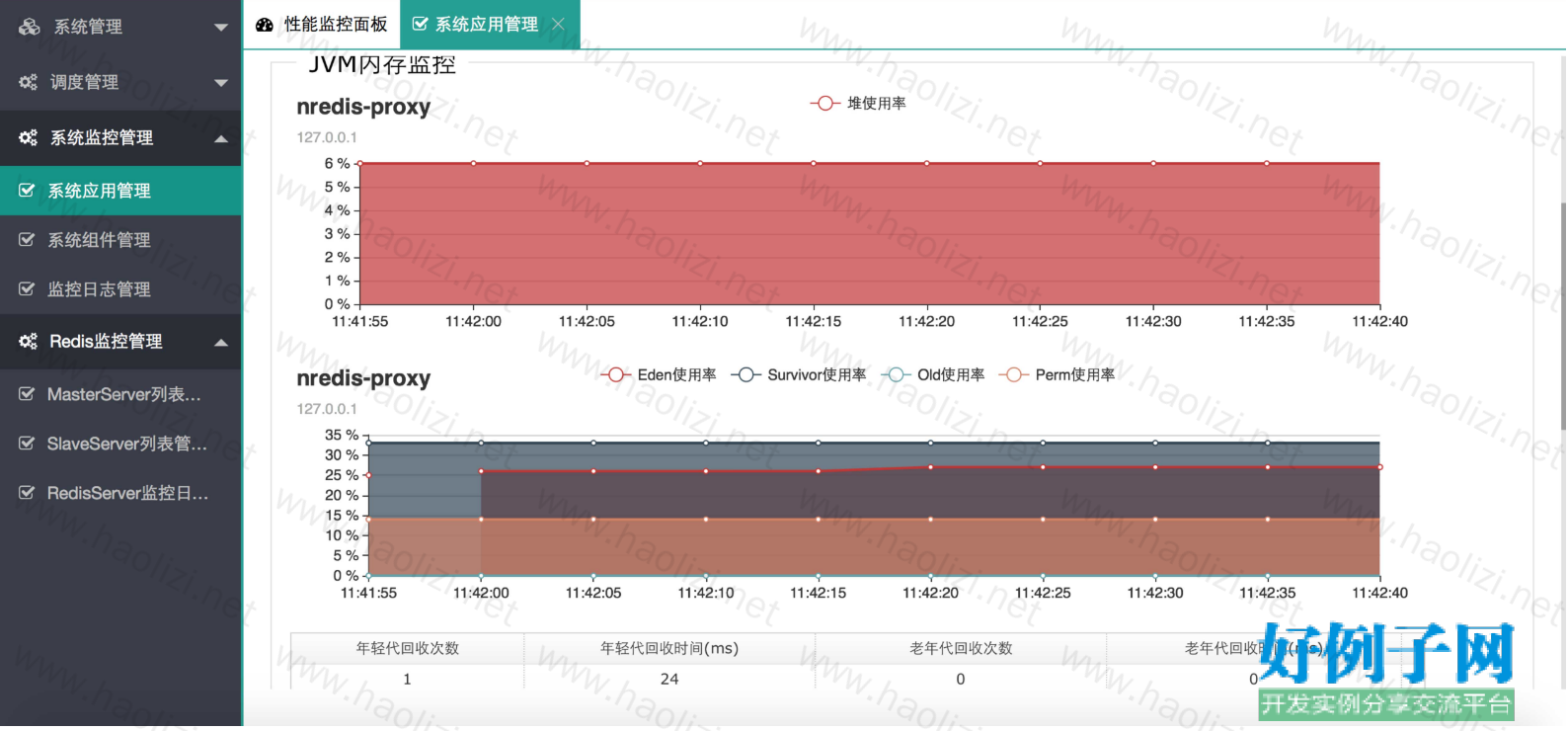Click the 系统管理 cubes icon
Viewport: 1568px width, 731px height.
(29, 27)
